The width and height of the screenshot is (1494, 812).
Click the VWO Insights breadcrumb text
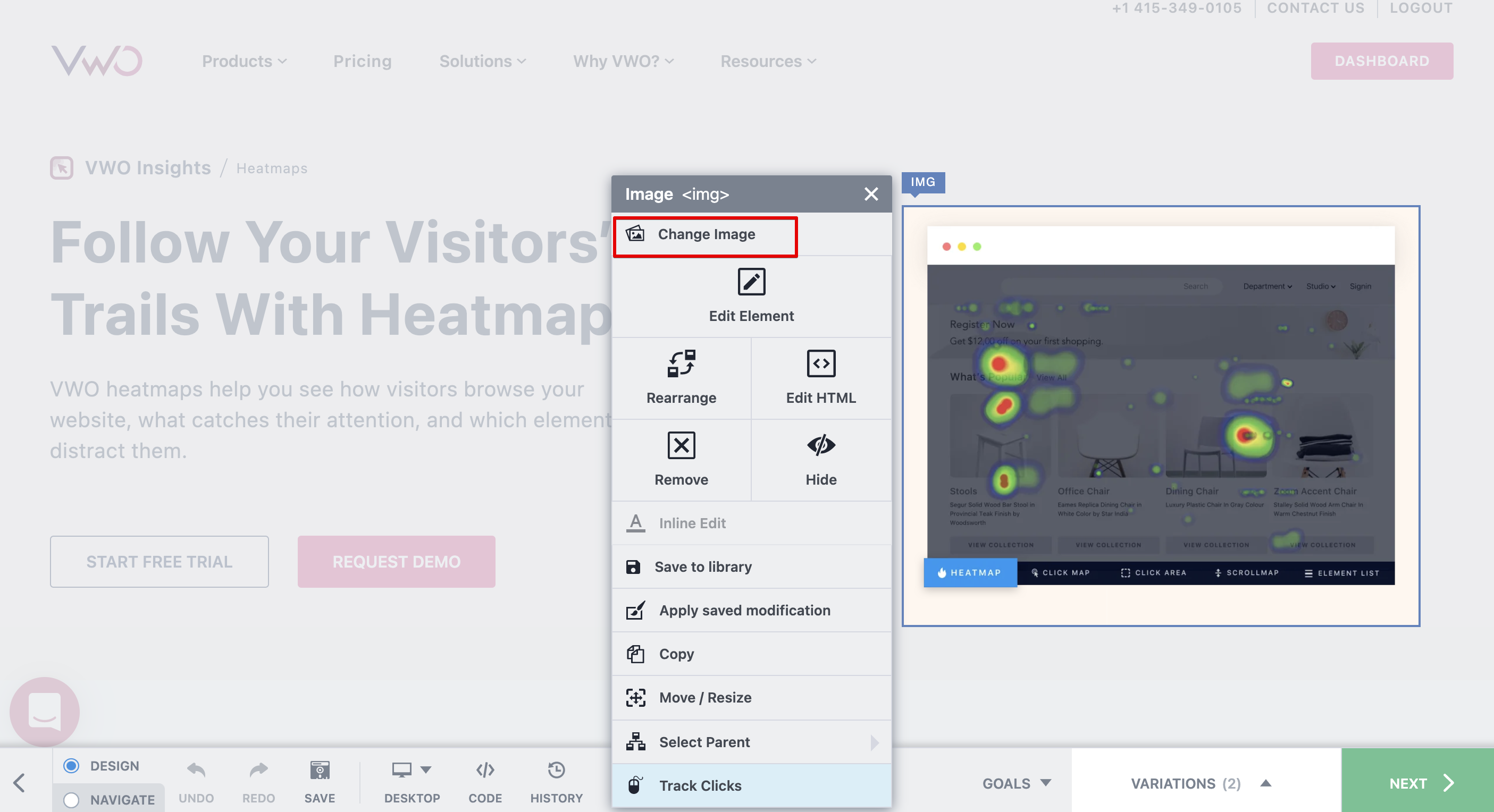[x=148, y=167]
